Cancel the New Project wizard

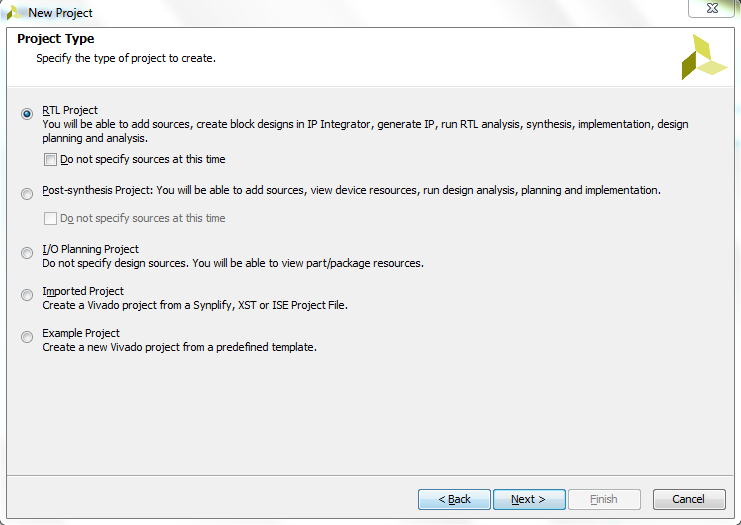[x=689, y=499]
